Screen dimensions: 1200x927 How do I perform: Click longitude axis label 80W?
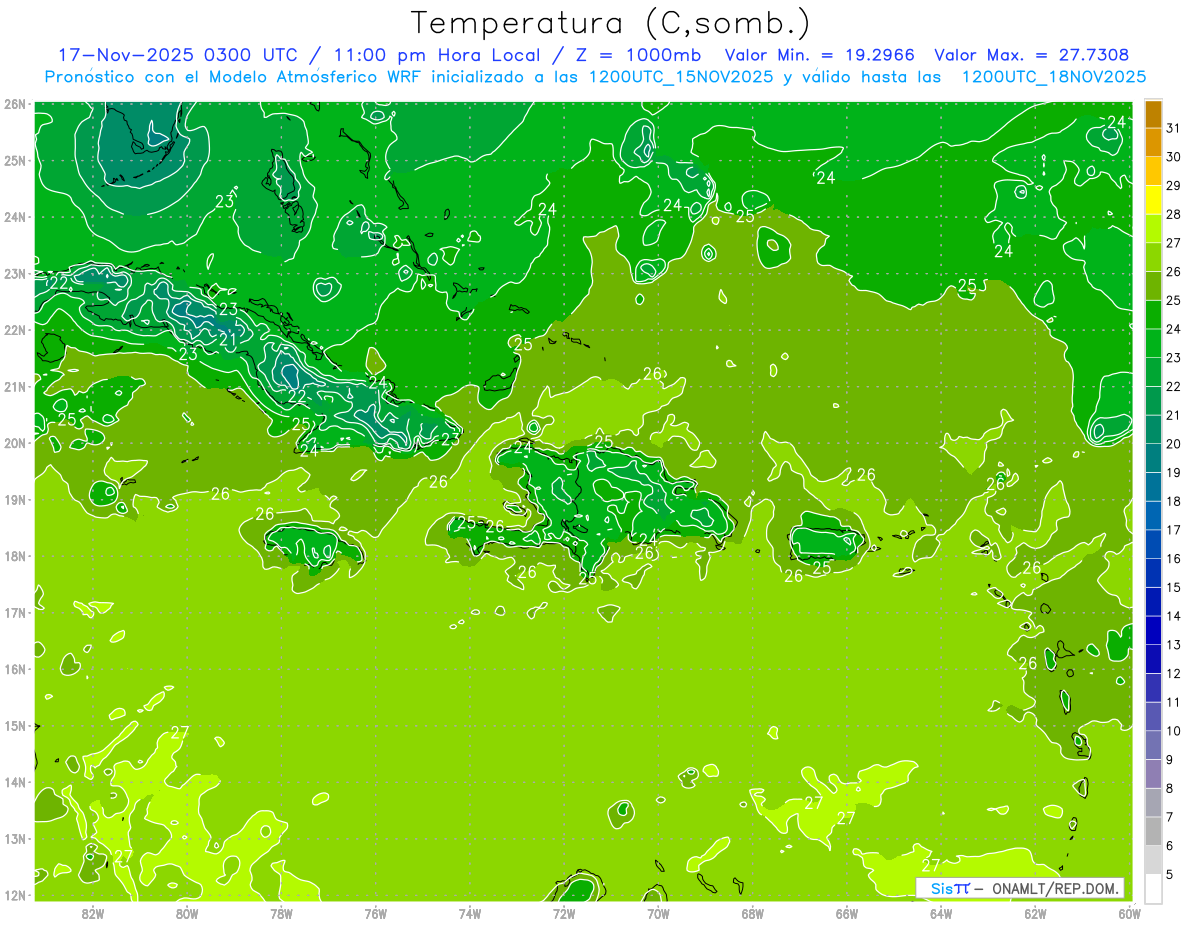tap(187, 913)
